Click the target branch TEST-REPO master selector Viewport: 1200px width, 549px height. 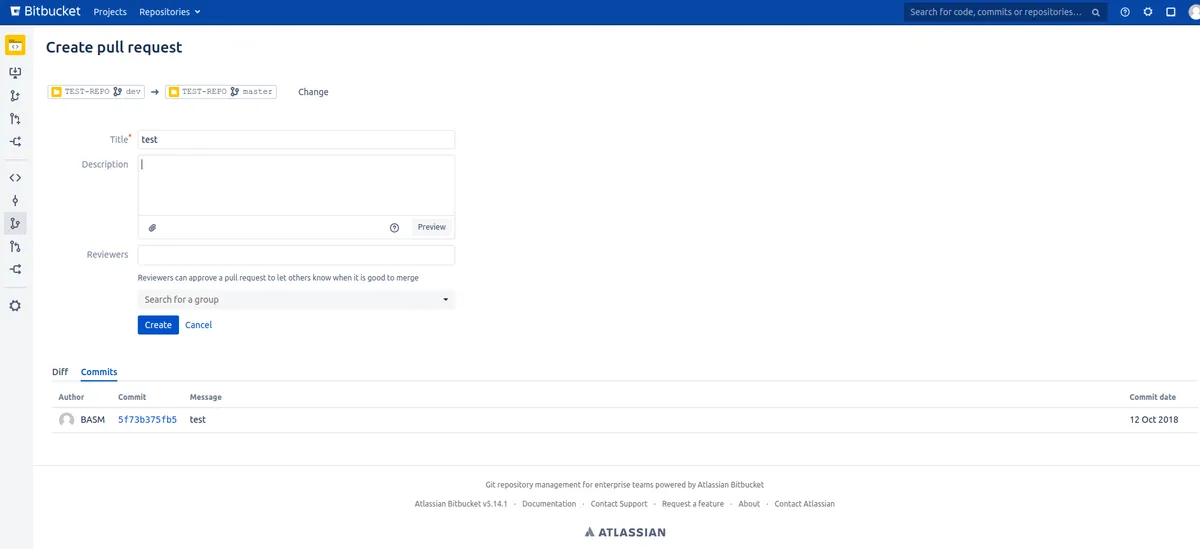point(221,91)
